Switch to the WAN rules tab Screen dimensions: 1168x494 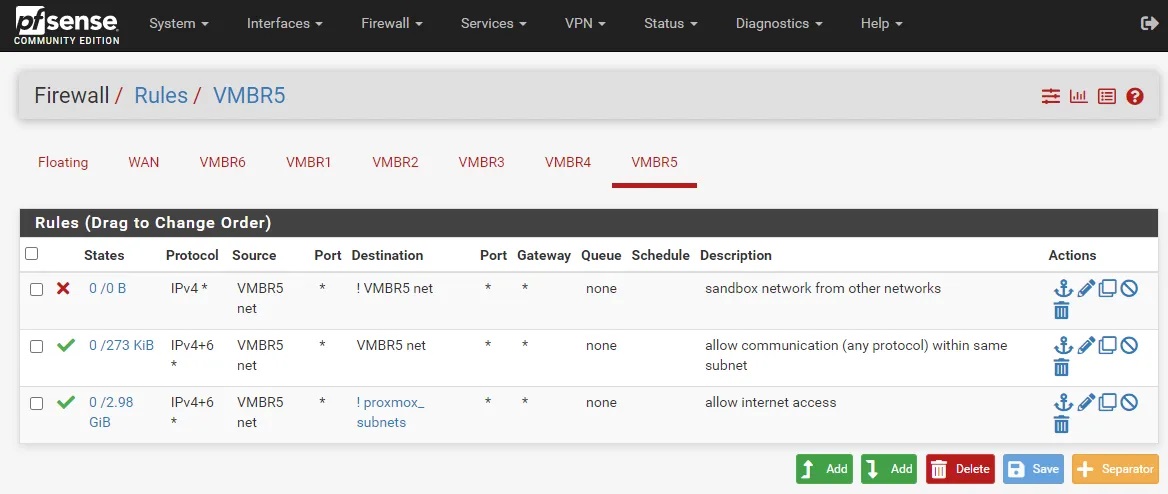(x=144, y=162)
